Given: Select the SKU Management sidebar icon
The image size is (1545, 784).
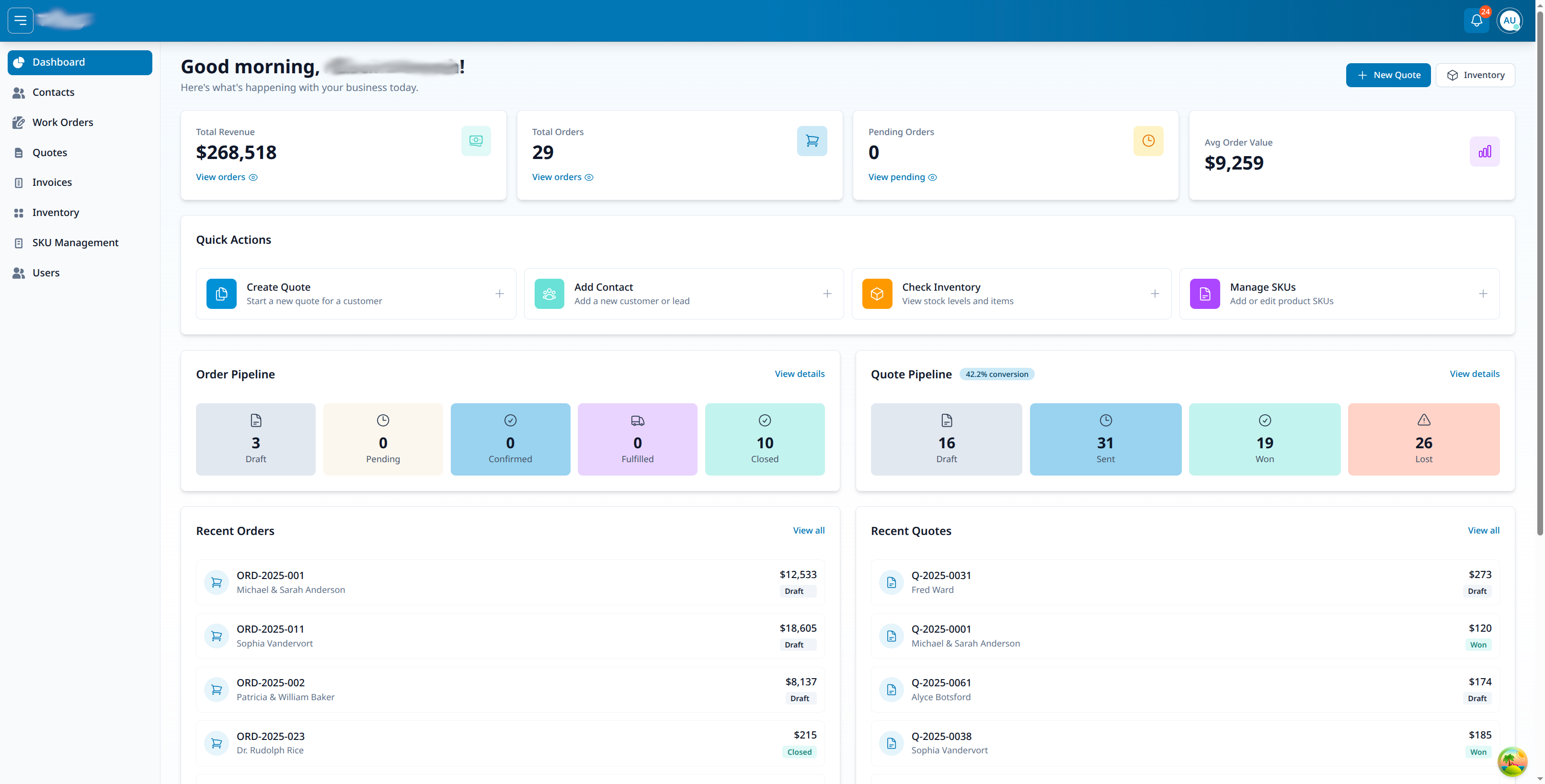Looking at the screenshot, I should 19,242.
